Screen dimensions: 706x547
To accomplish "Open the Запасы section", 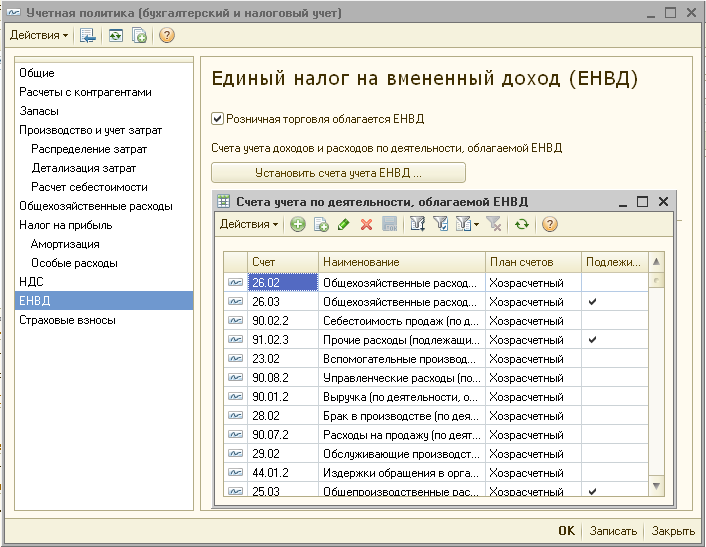I will (x=39, y=111).
